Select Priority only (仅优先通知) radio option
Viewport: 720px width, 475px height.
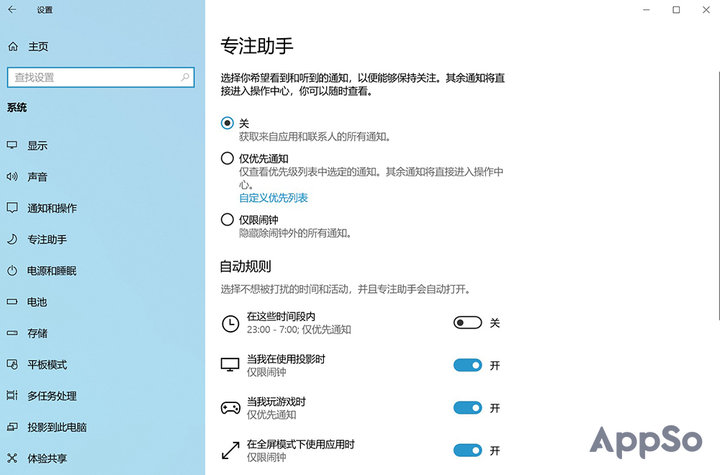(x=227, y=158)
